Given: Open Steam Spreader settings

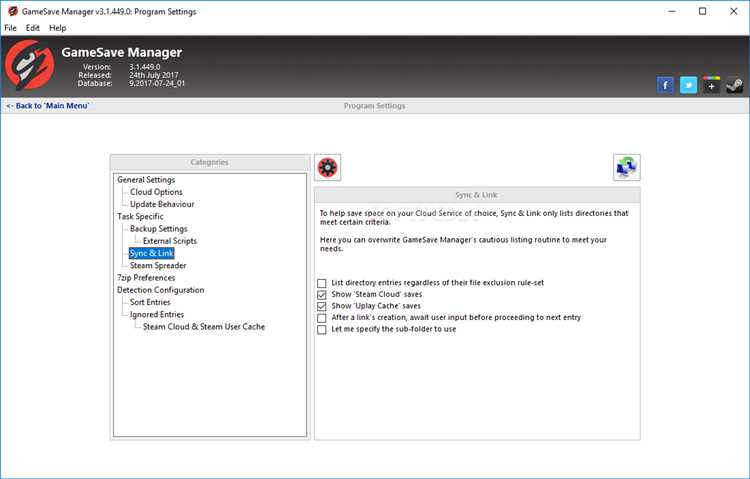Looking at the screenshot, I should [x=158, y=266].
